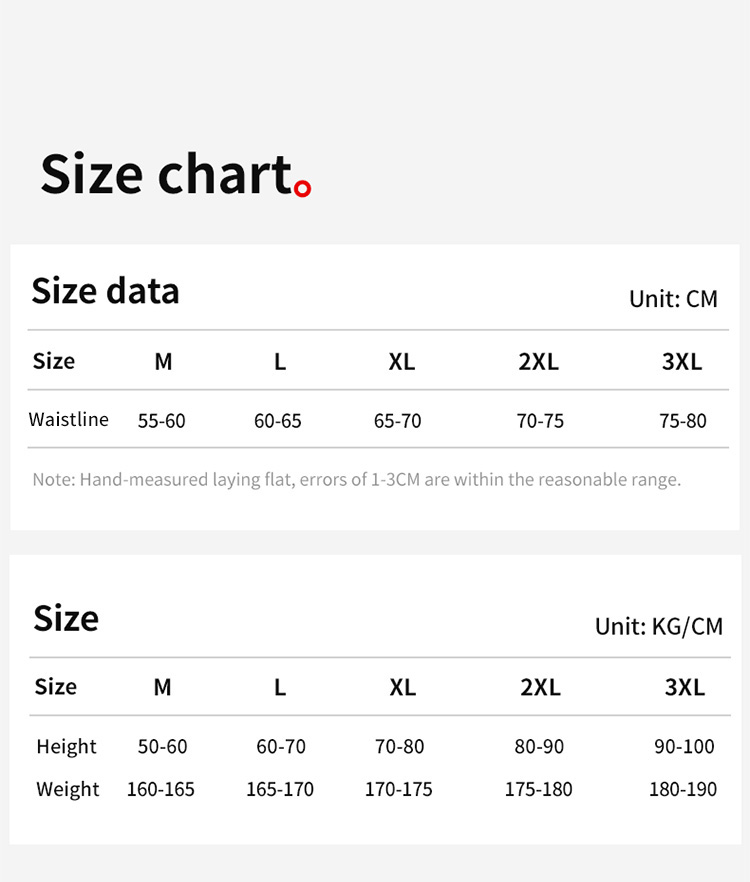The image size is (750, 882).
Task: Select waistline value 75-80
Action: [x=683, y=421]
